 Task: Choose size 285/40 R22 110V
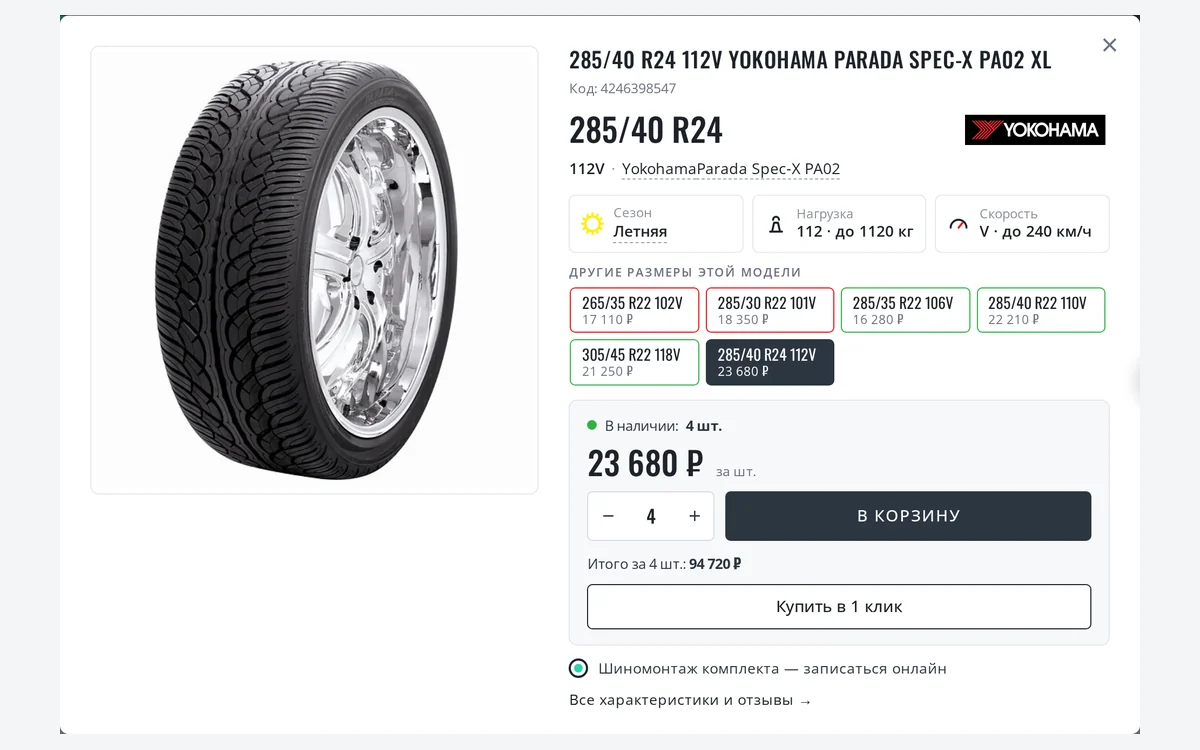click(x=1041, y=310)
